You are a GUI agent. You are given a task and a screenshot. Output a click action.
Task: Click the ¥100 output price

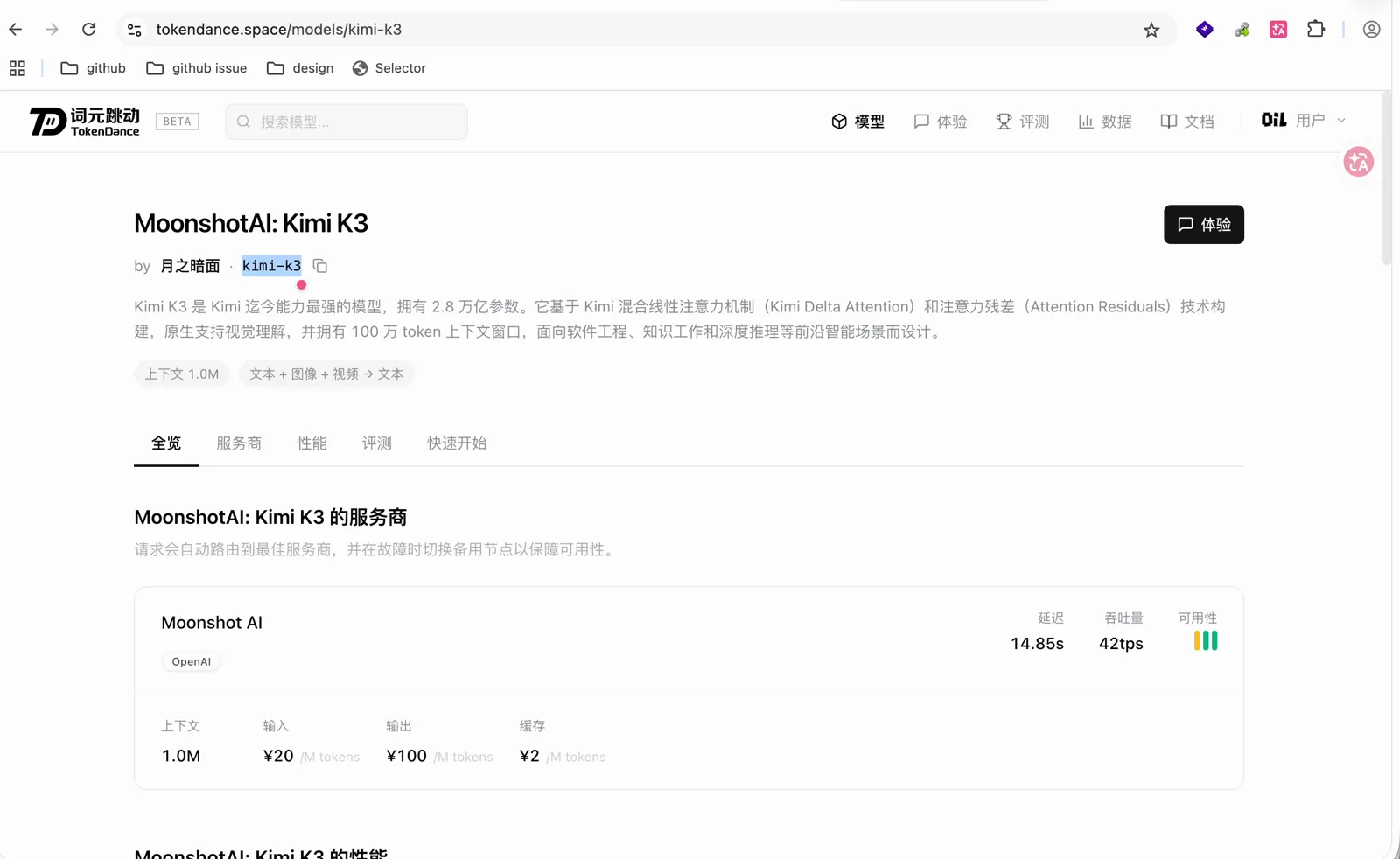pyautogui.click(x=407, y=756)
